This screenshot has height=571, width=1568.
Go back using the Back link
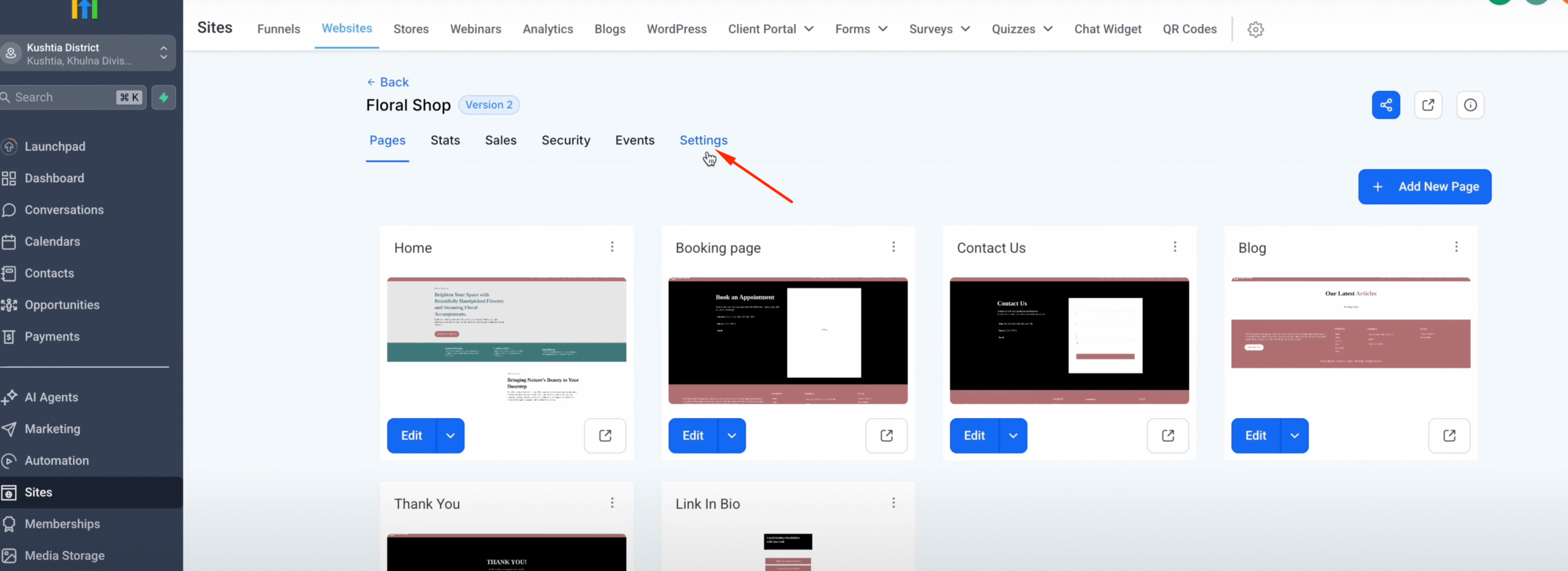click(x=387, y=82)
